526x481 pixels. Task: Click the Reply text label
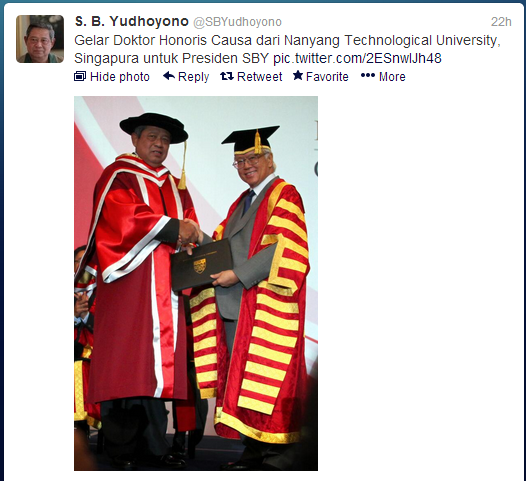194,77
